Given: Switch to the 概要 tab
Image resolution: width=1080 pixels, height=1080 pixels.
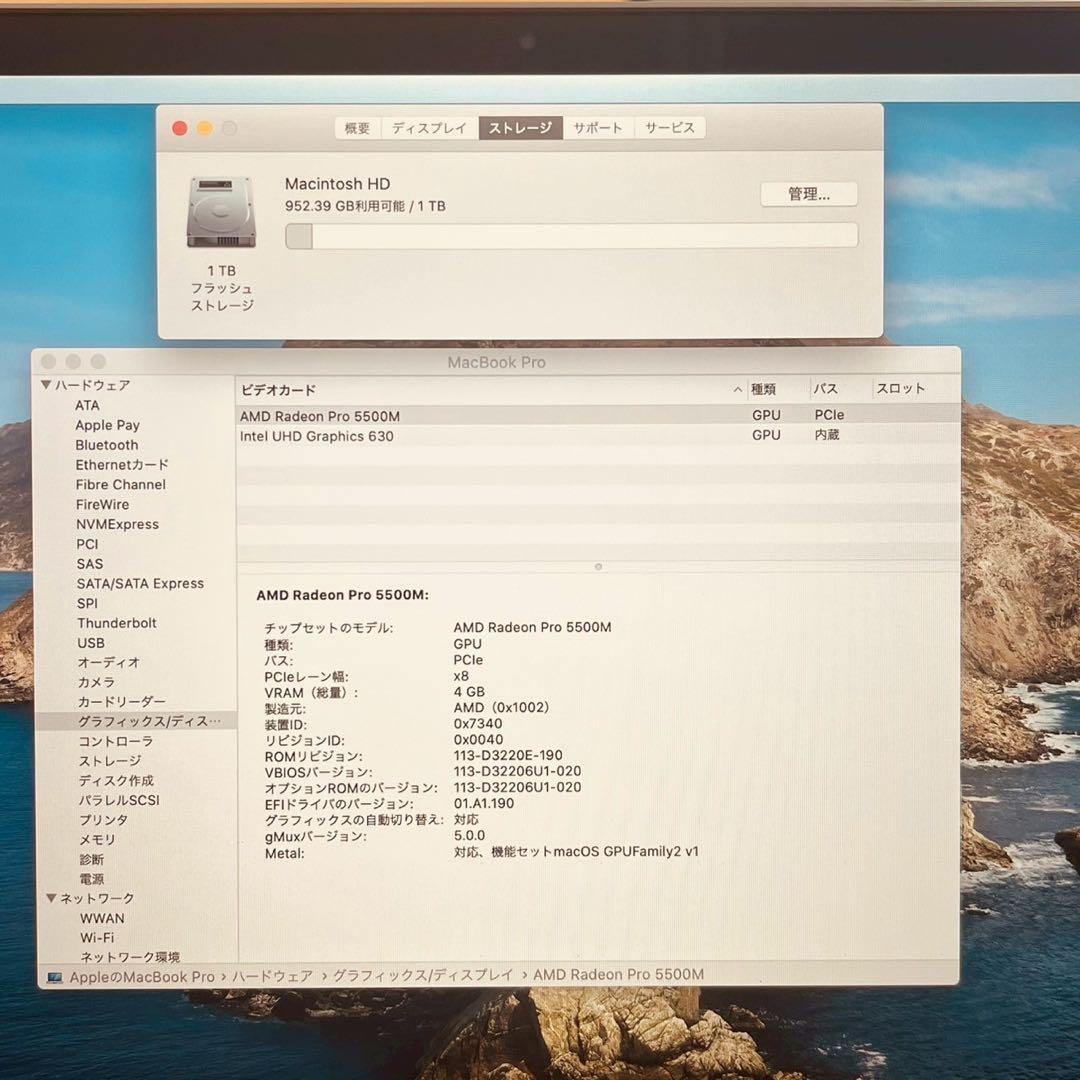Looking at the screenshot, I should pyautogui.click(x=358, y=127).
